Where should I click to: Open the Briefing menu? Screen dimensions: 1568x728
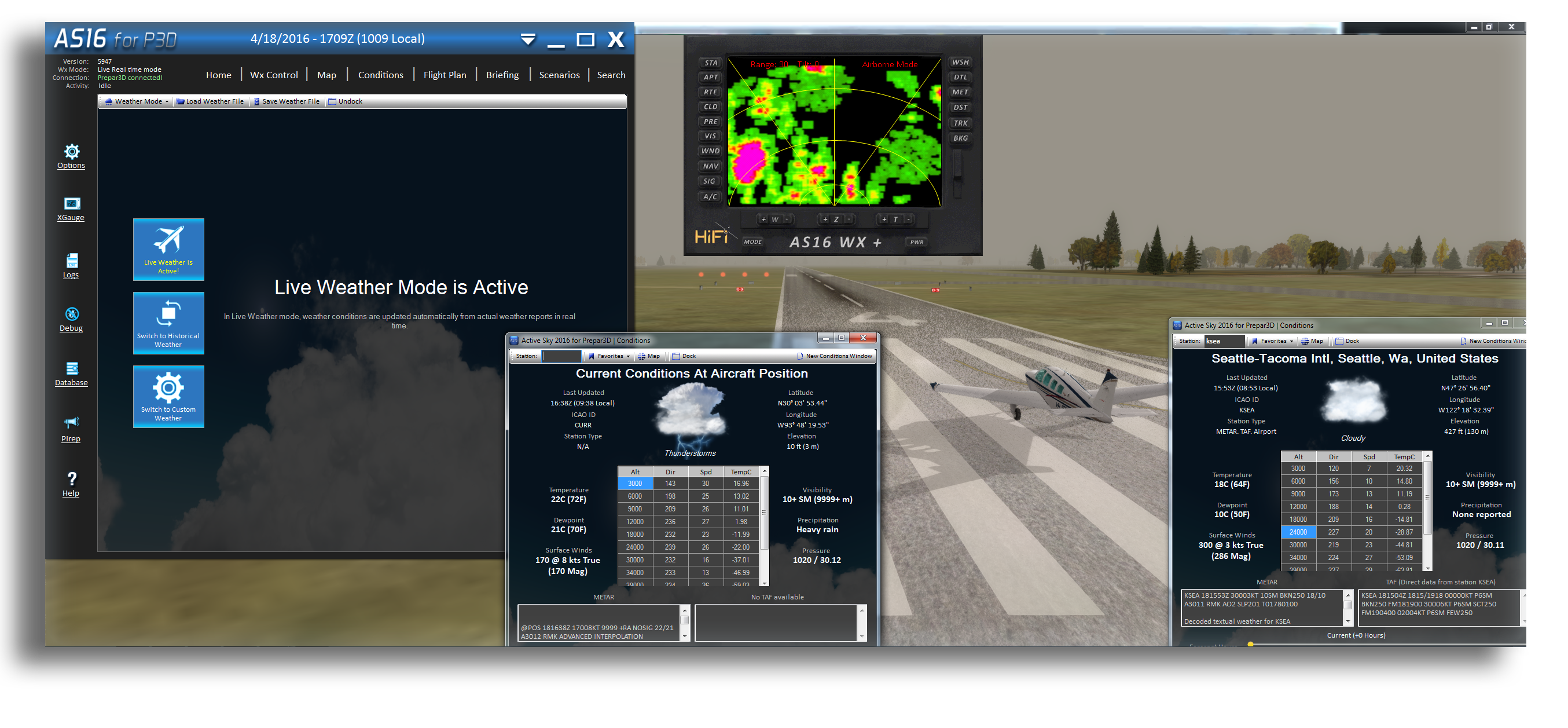coord(502,75)
